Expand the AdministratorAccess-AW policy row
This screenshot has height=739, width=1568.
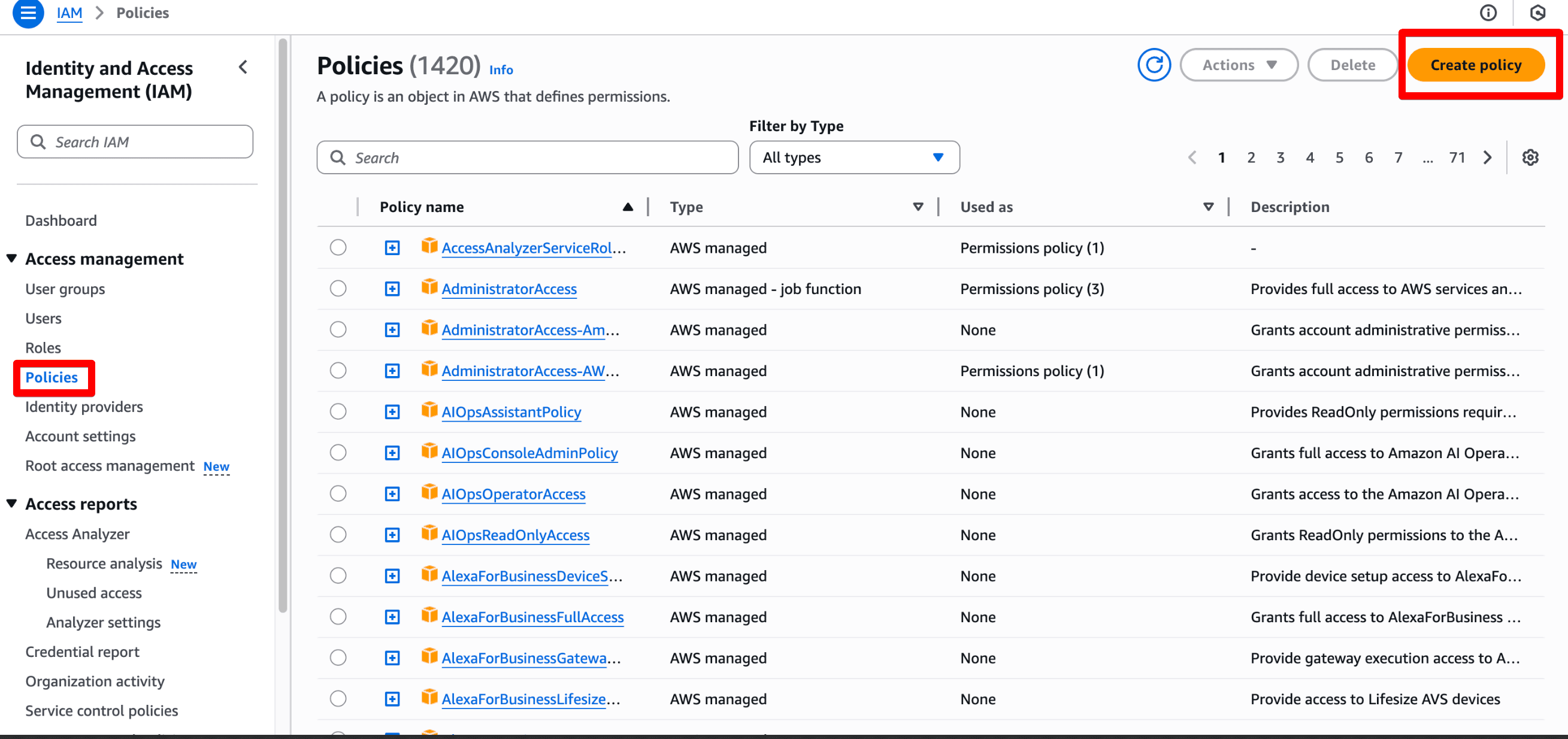click(x=393, y=371)
